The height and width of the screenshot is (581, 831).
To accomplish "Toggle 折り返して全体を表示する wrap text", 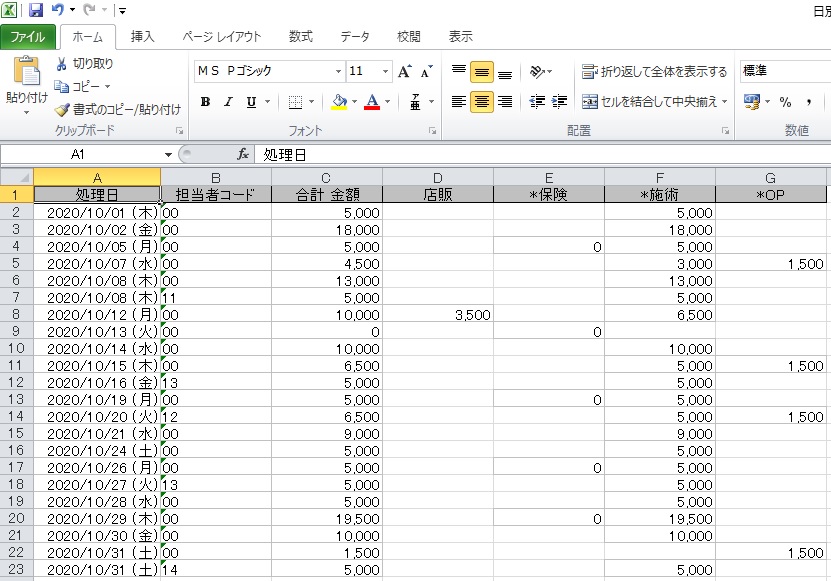I will (654, 72).
